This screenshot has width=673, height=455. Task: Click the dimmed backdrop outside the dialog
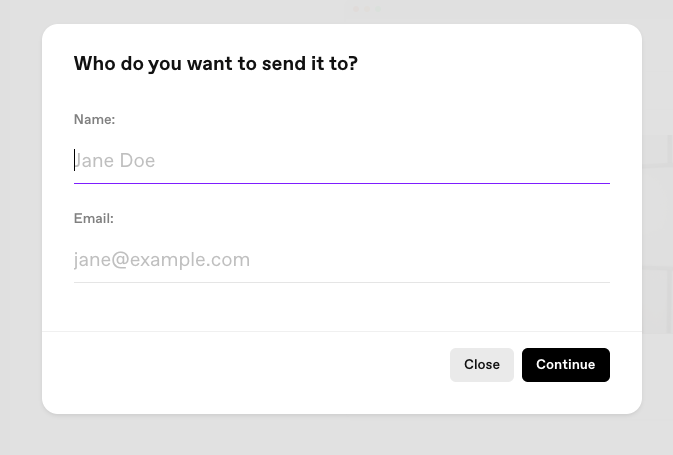pos(21,223)
